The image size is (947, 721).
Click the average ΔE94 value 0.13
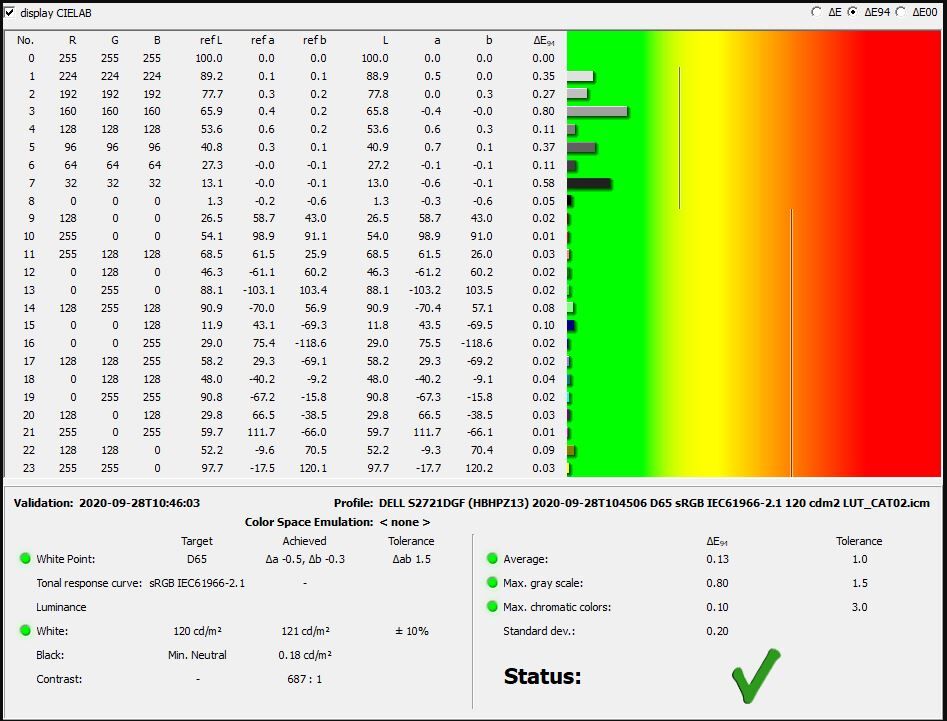click(x=717, y=559)
